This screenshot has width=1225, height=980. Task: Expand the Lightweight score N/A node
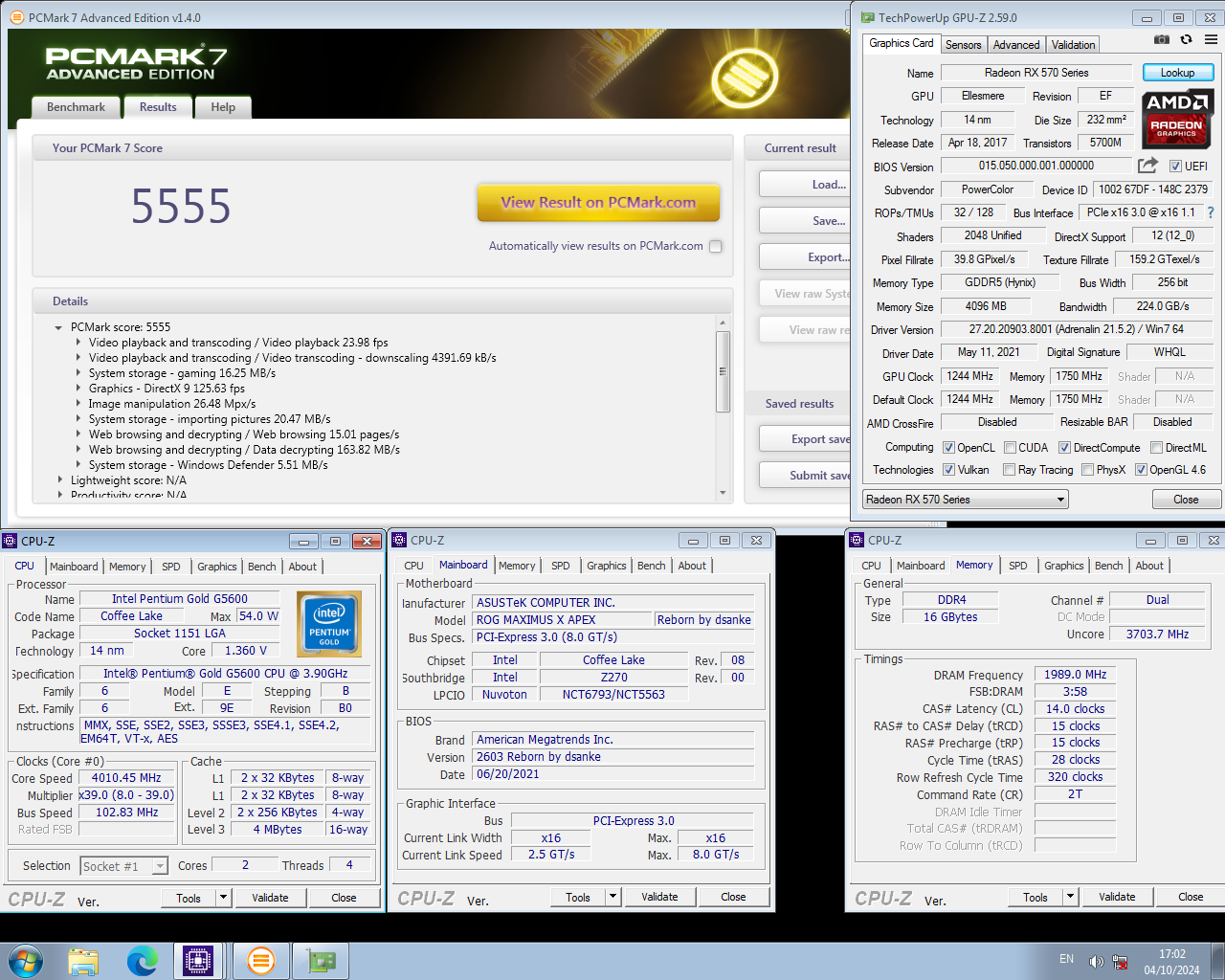coord(59,480)
